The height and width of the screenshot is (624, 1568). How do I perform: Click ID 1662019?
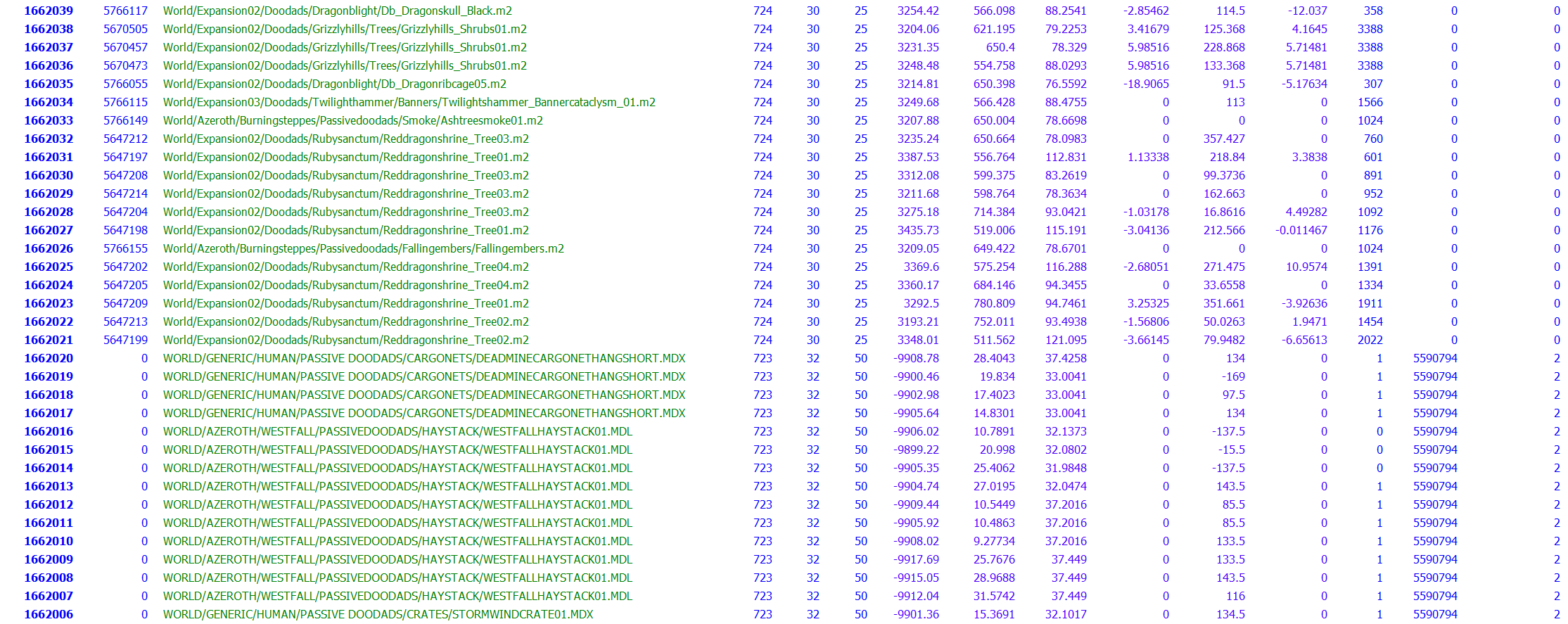click(49, 376)
